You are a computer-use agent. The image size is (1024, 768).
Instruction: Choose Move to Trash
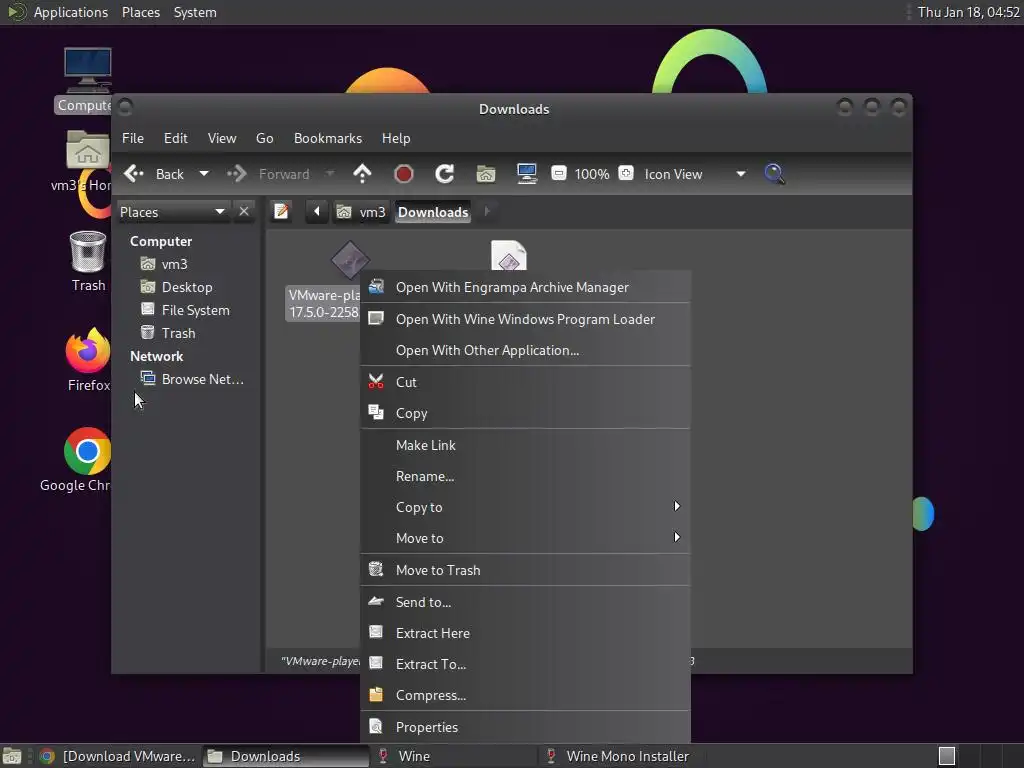pos(525,570)
